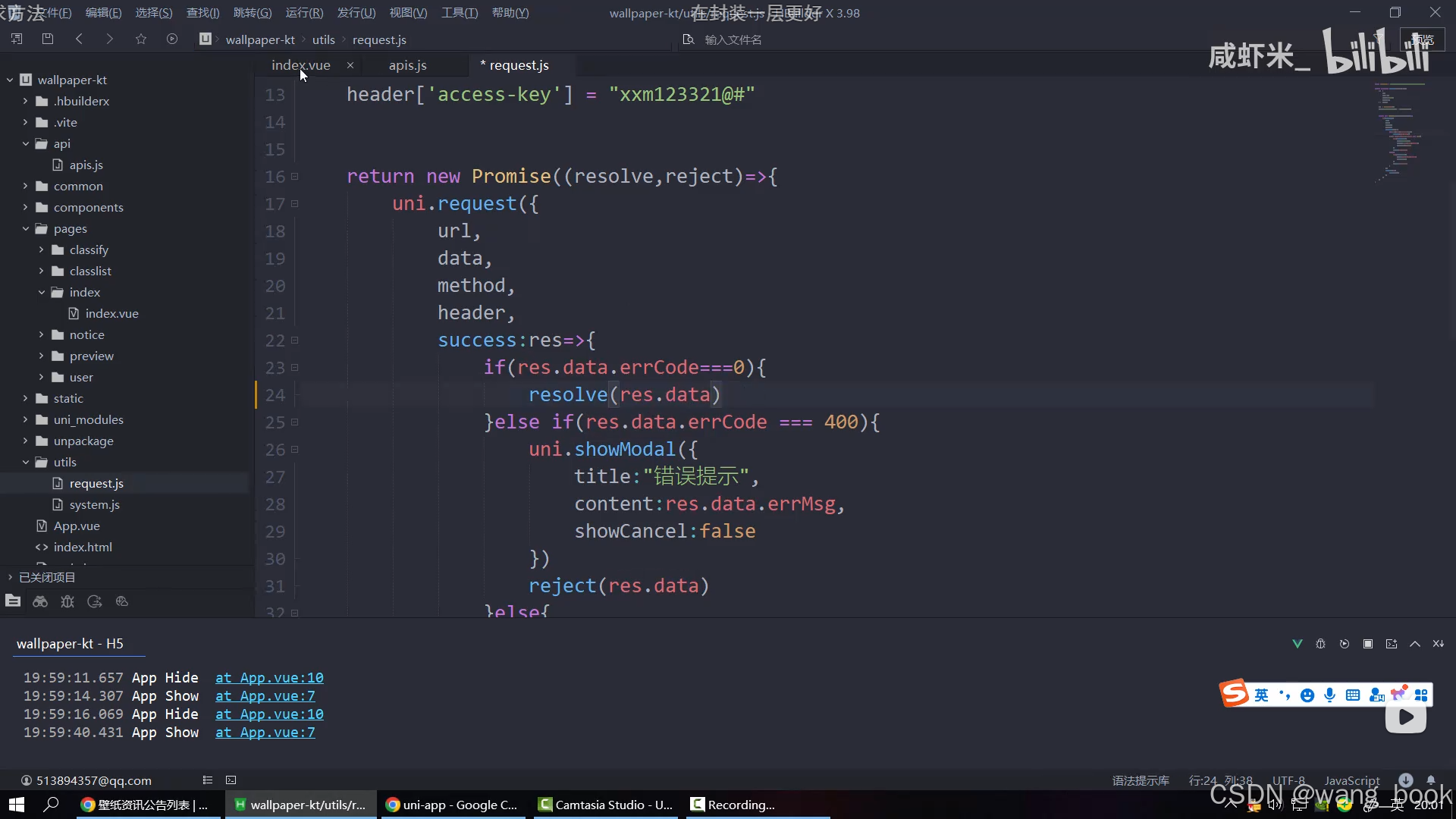Toggle fold on line 16 Promise block

(295, 177)
